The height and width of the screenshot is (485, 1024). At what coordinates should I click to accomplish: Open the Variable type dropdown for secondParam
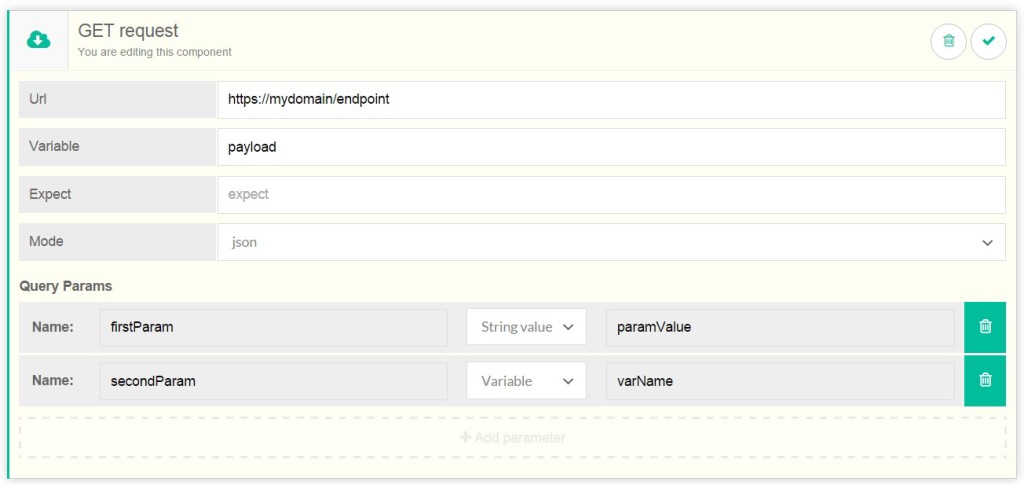[x=526, y=380]
